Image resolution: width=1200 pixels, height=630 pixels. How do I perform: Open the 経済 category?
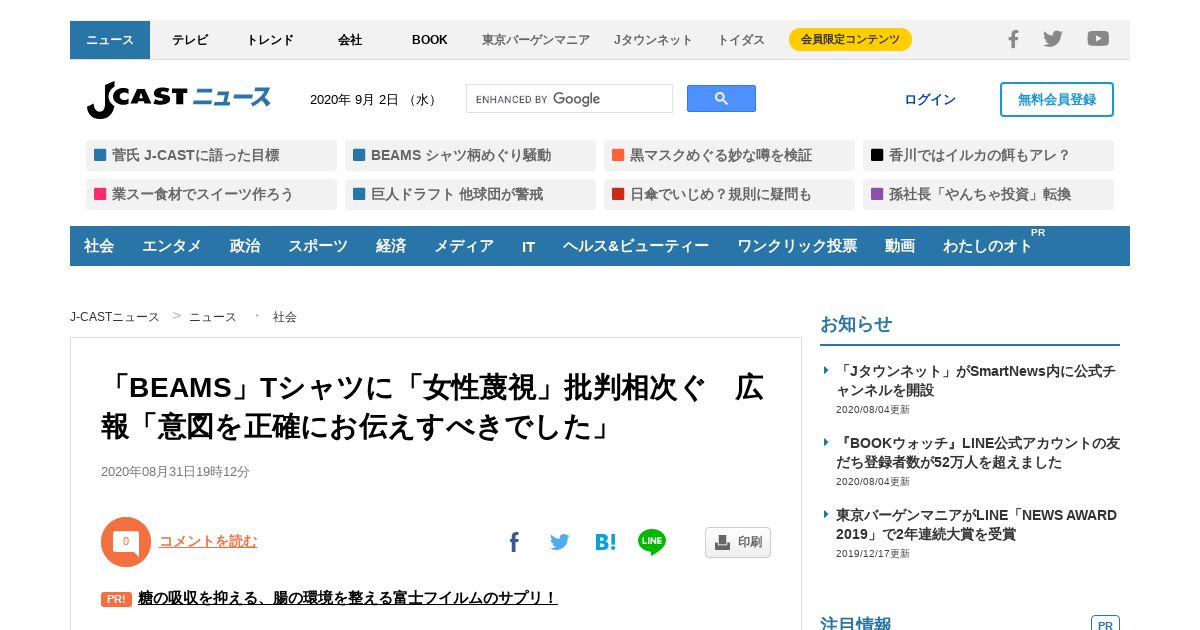391,246
